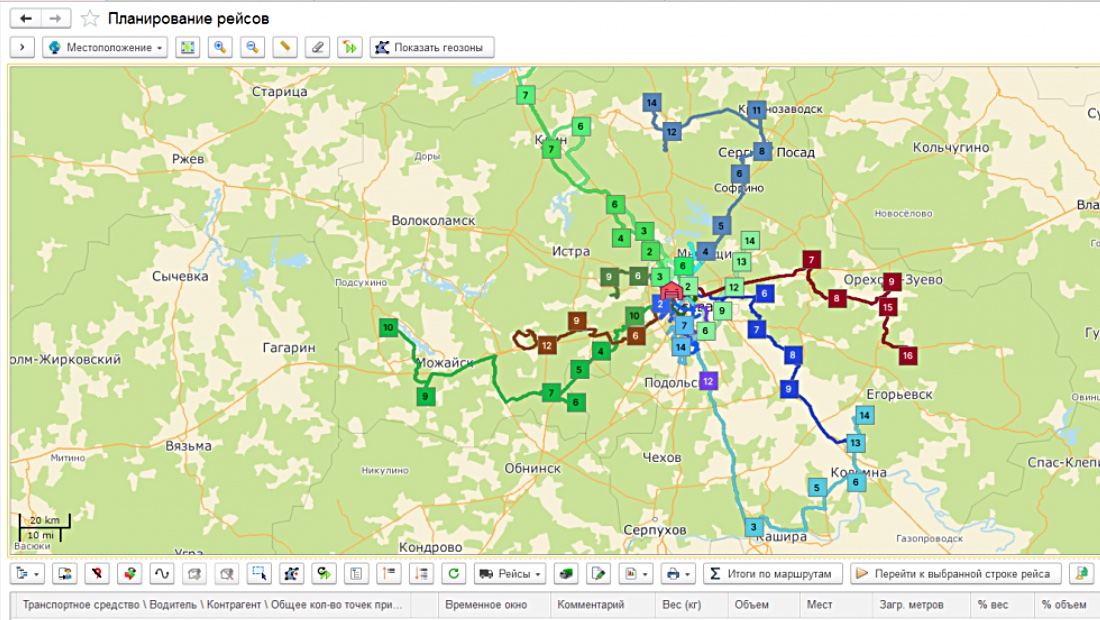Select the ruler measurement tool
Image resolution: width=1100 pixels, height=620 pixels.
(285, 47)
